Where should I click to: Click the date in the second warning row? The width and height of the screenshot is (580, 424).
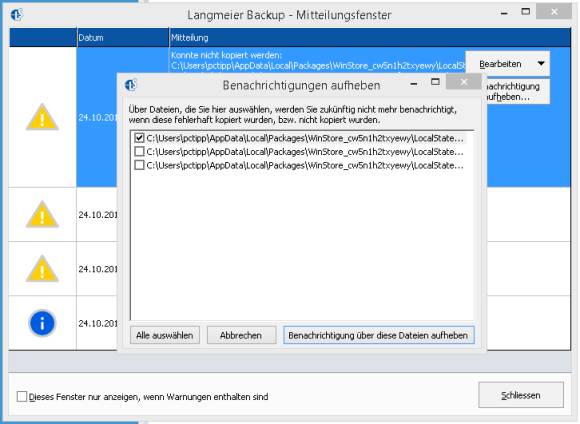(x=98, y=215)
